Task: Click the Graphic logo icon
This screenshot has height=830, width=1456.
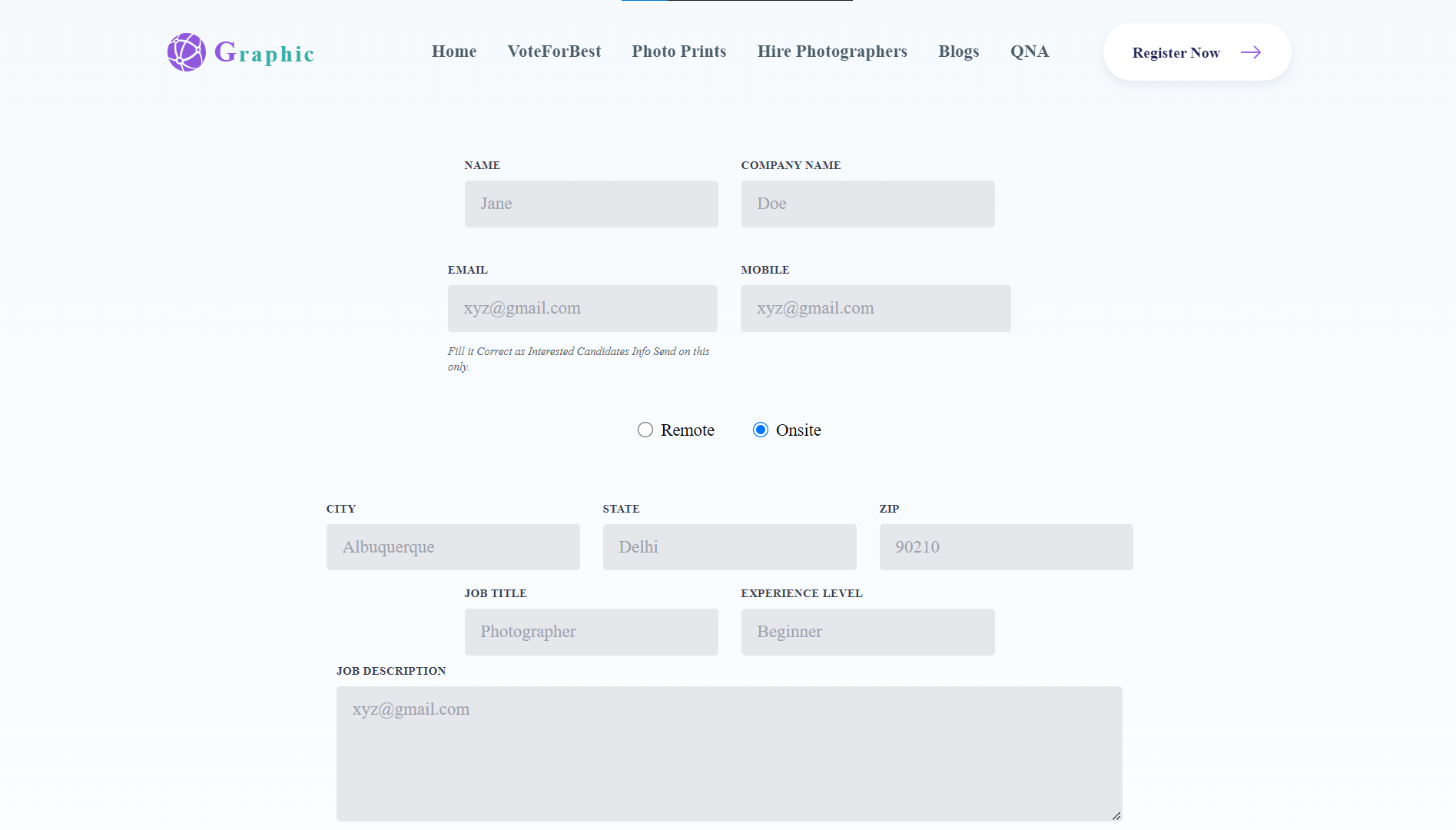Action: 185,52
